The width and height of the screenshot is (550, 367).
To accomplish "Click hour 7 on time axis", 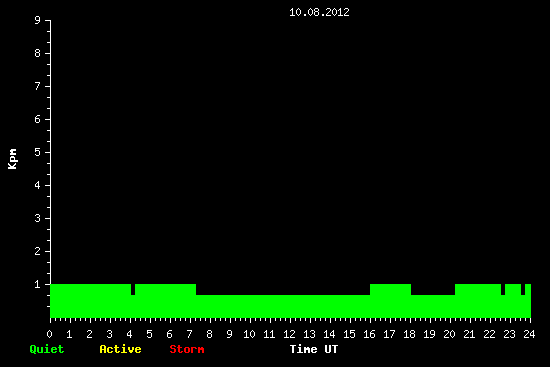I will click(189, 334).
